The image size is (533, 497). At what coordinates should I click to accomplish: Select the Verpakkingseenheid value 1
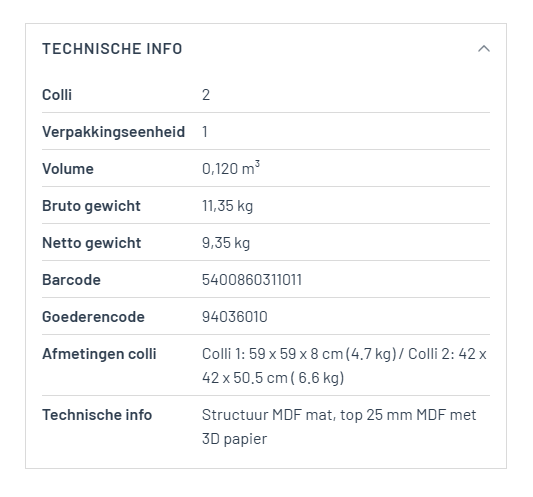click(x=205, y=132)
